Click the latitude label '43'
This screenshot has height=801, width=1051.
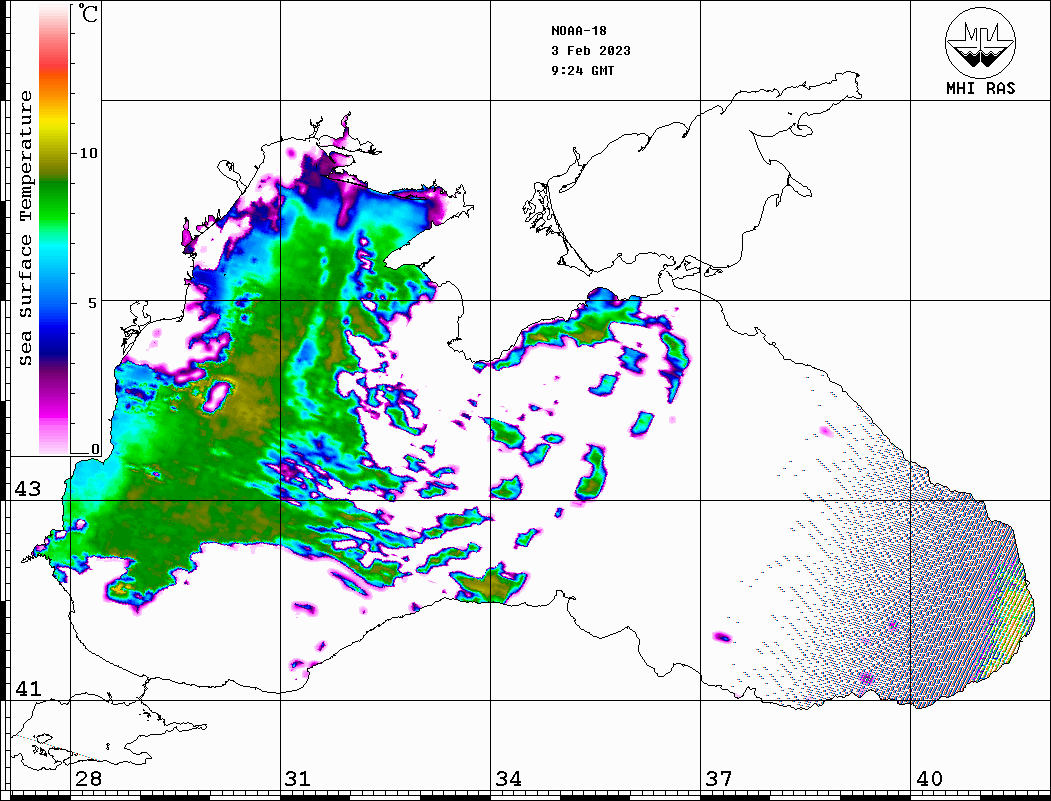coord(28,489)
